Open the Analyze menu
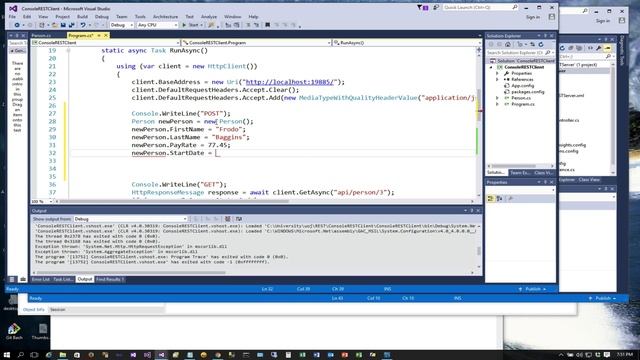640x360 pixels. coord(209,17)
